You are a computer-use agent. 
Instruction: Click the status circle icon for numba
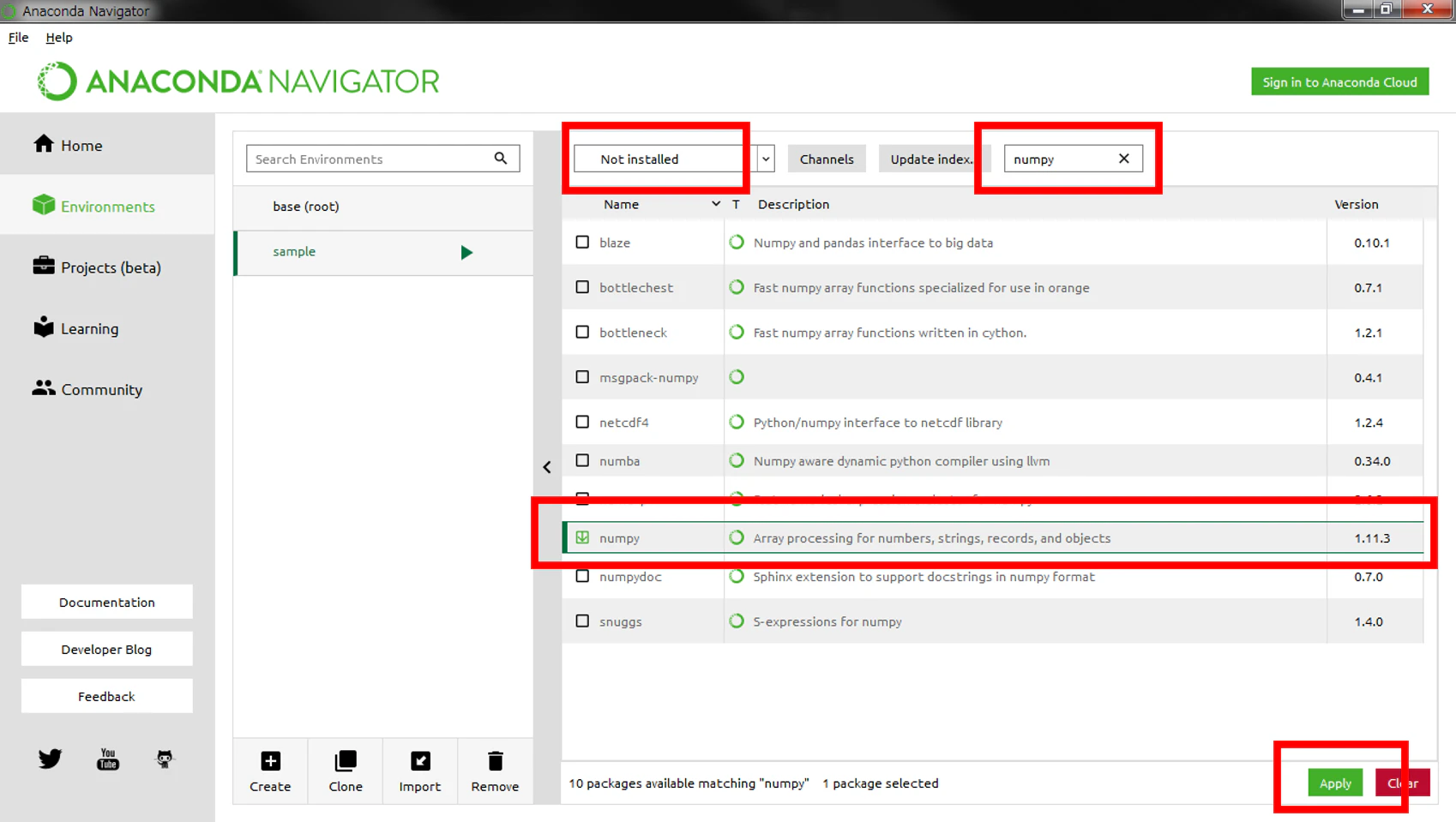[737, 461]
